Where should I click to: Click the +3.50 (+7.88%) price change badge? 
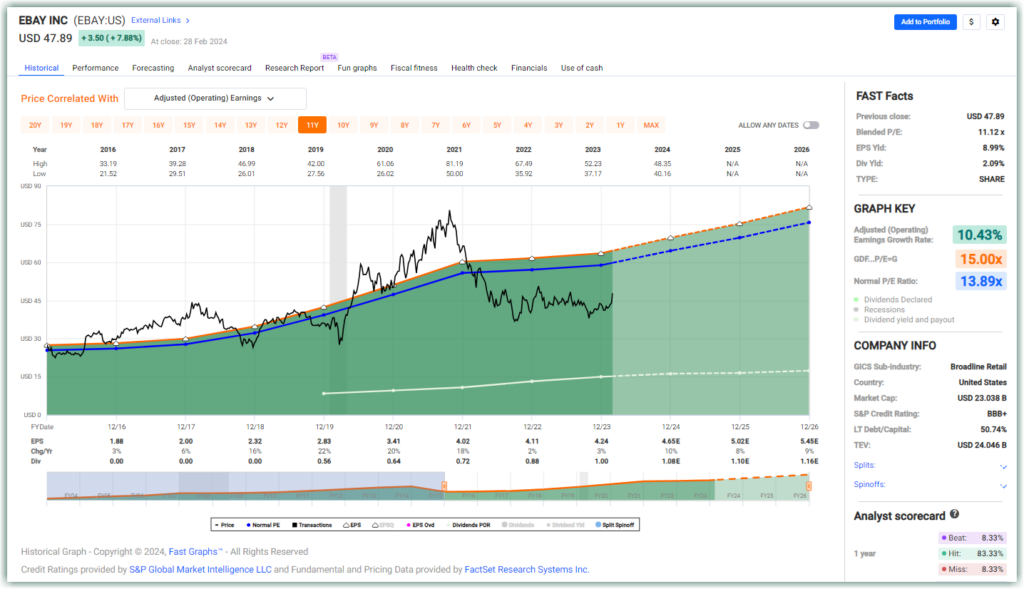click(111, 38)
